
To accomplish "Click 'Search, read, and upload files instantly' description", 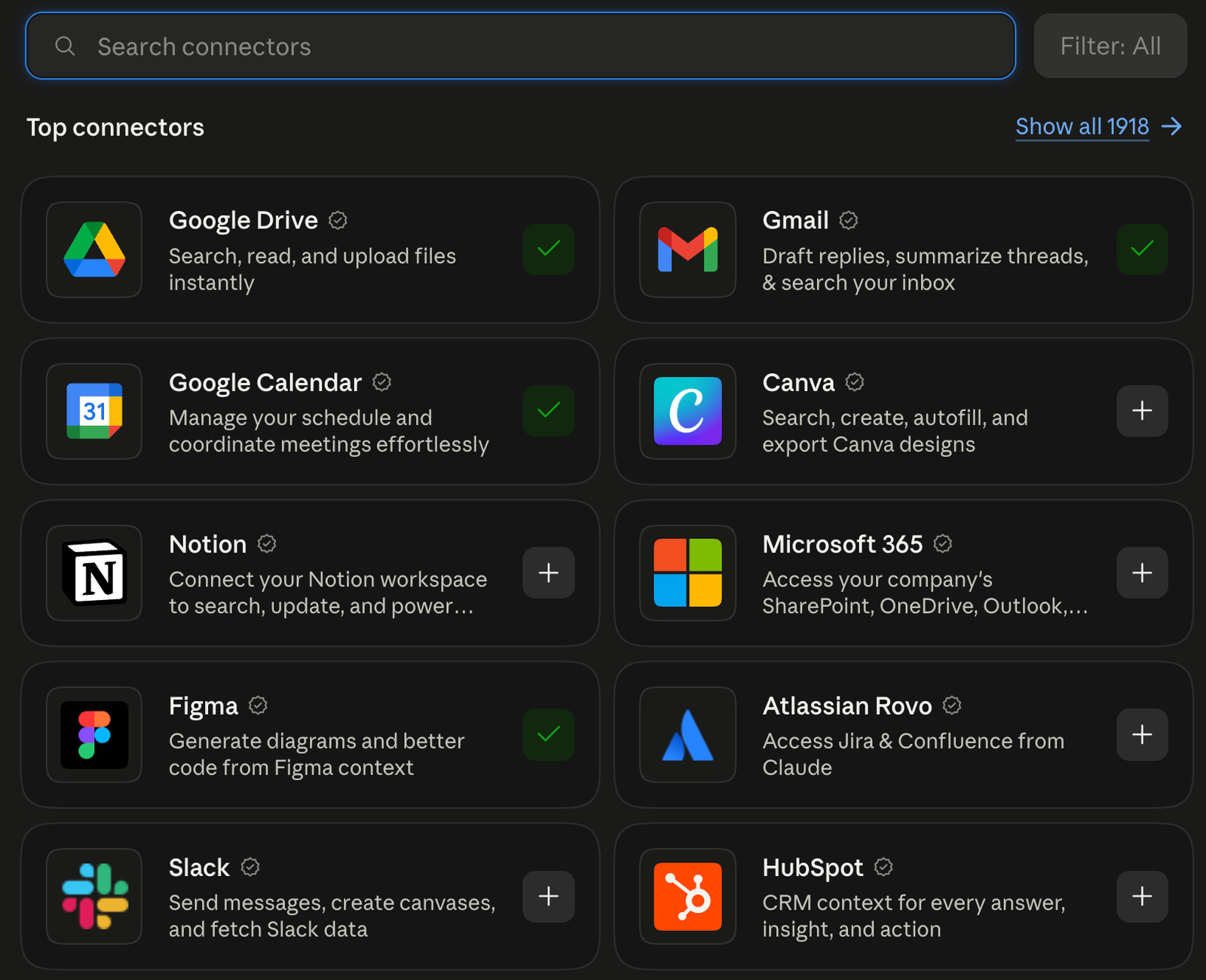I will [312, 269].
